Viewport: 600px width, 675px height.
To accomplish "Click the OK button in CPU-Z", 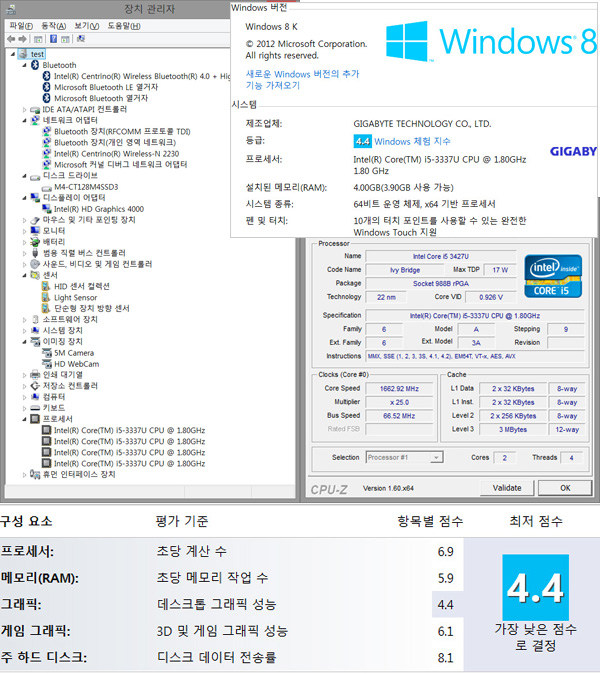I will (x=565, y=488).
